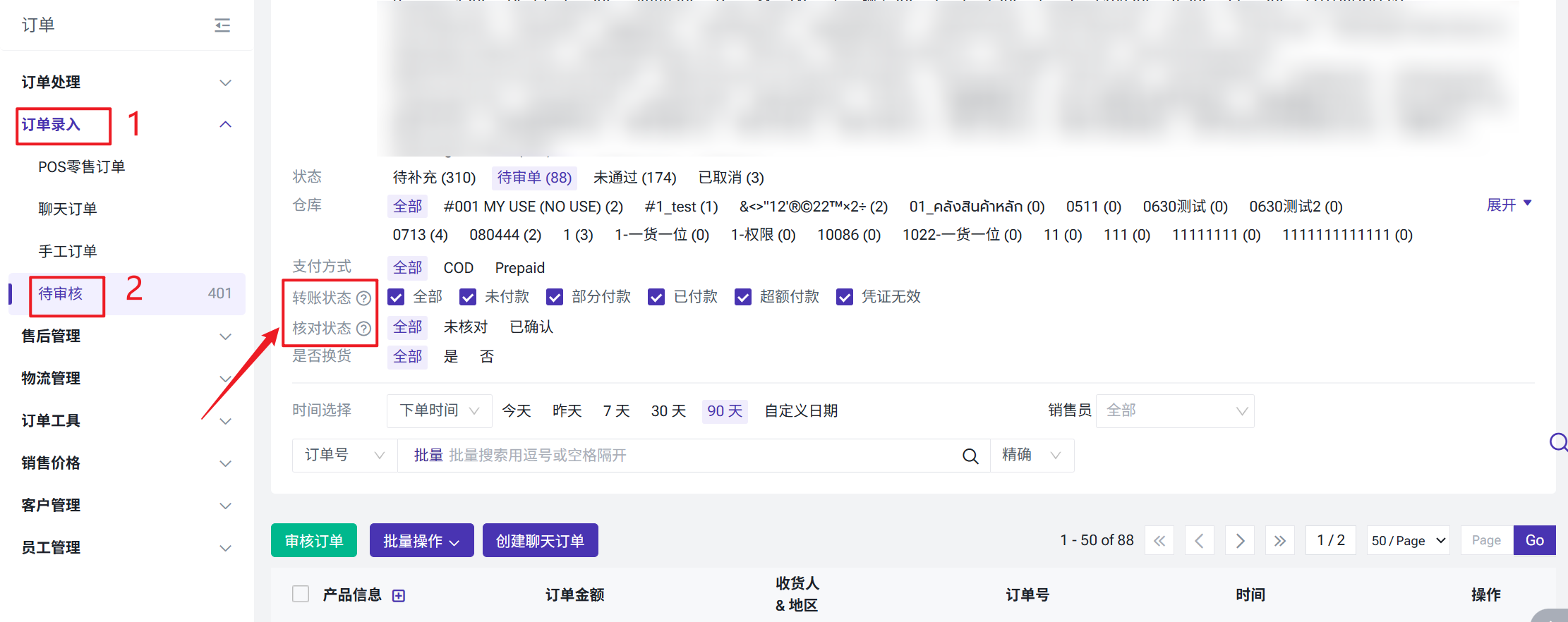
Task: Select 自定义日期 time range
Action: click(x=801, y=411)
